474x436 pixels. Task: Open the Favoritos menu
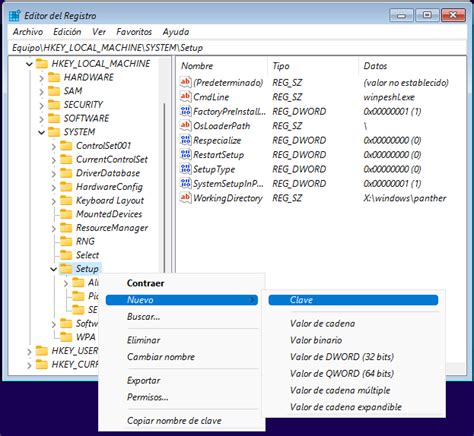click(x=134, y=32)
